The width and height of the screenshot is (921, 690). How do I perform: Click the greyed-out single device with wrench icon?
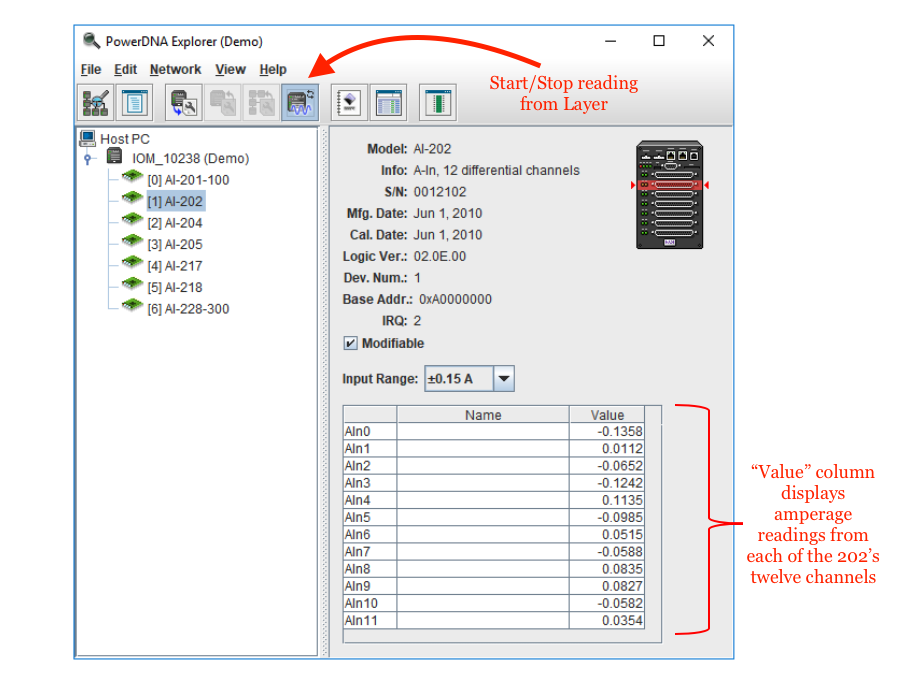223,103
